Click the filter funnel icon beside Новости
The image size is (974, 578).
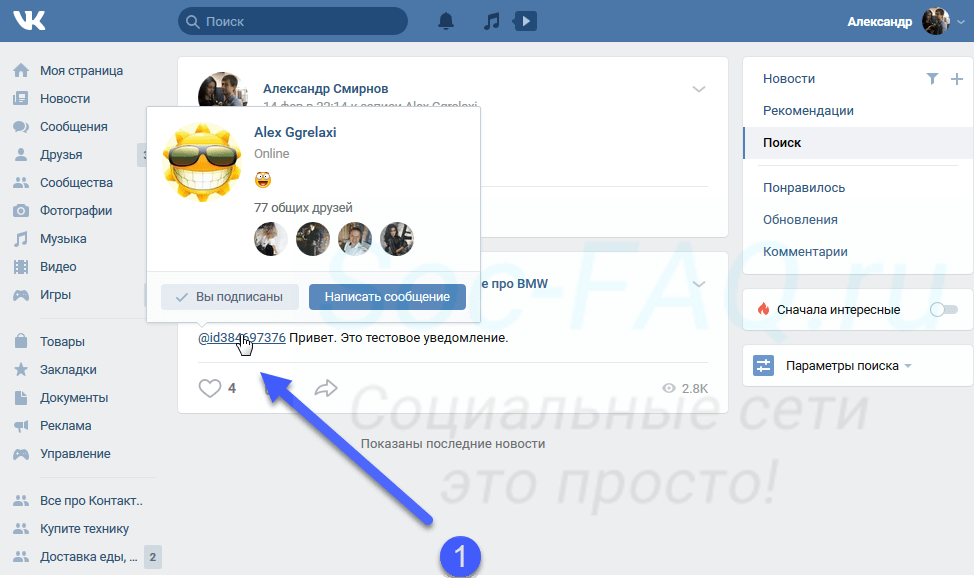point(932,79)
